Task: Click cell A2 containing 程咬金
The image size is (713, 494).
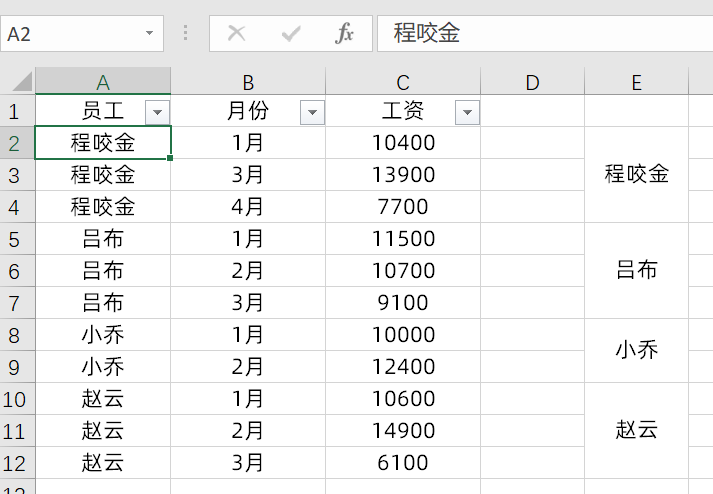Action: pos(103,143)
